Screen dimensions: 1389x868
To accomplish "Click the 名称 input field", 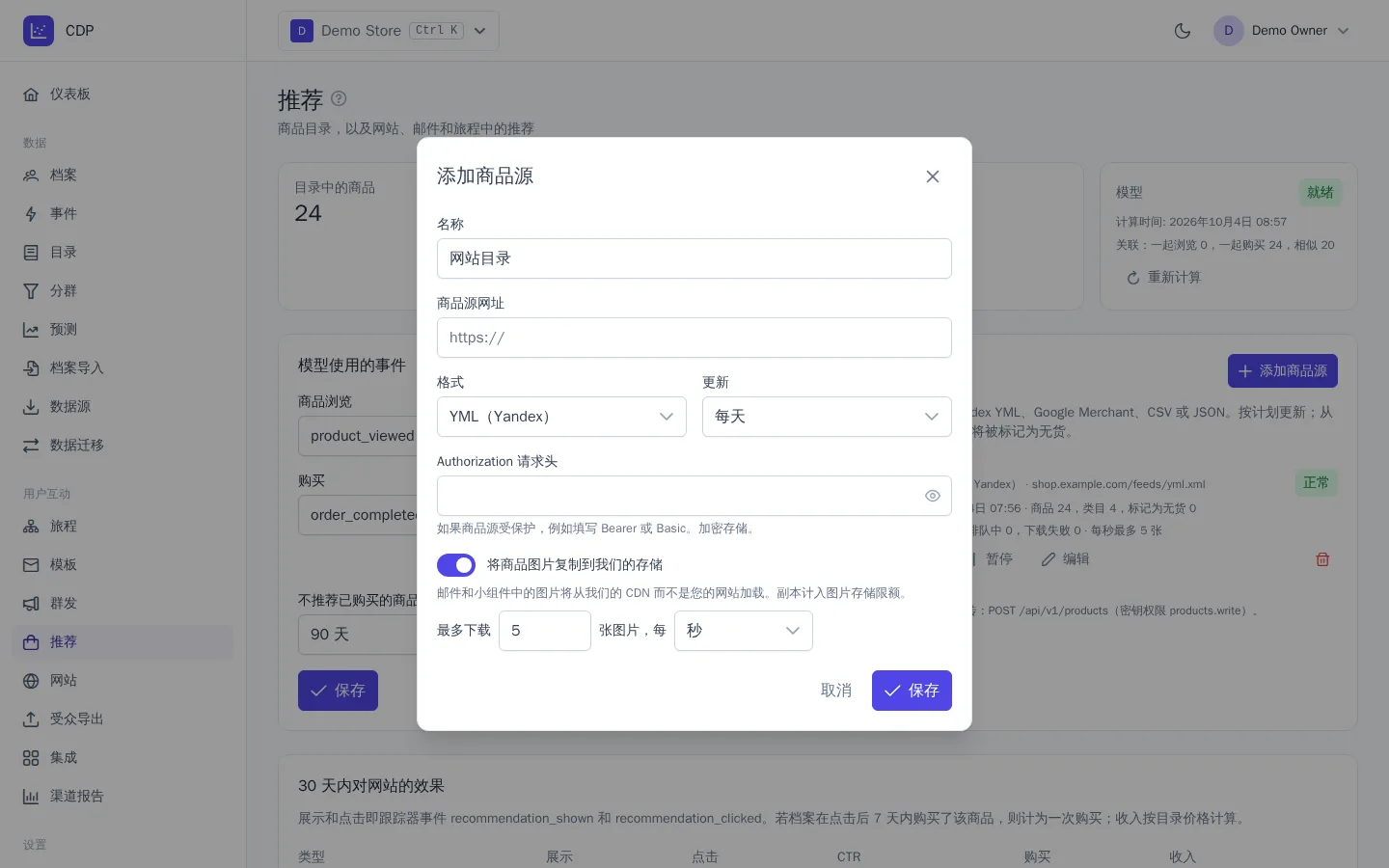I will 694,258.
